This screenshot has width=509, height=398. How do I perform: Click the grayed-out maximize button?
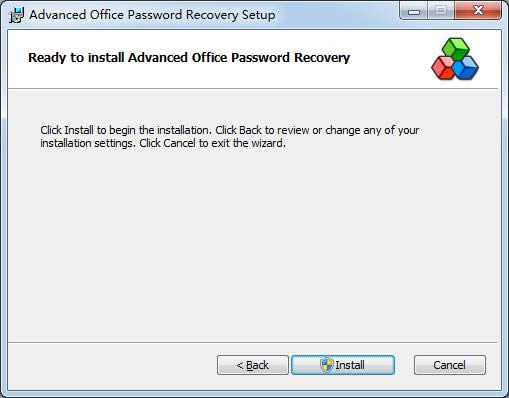point(441,12)
